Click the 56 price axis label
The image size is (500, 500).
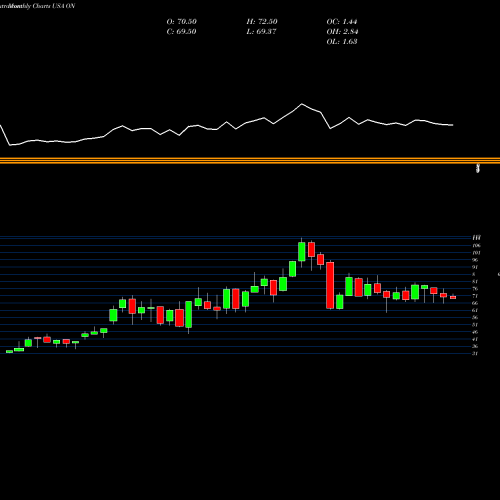tap(475, 318)
